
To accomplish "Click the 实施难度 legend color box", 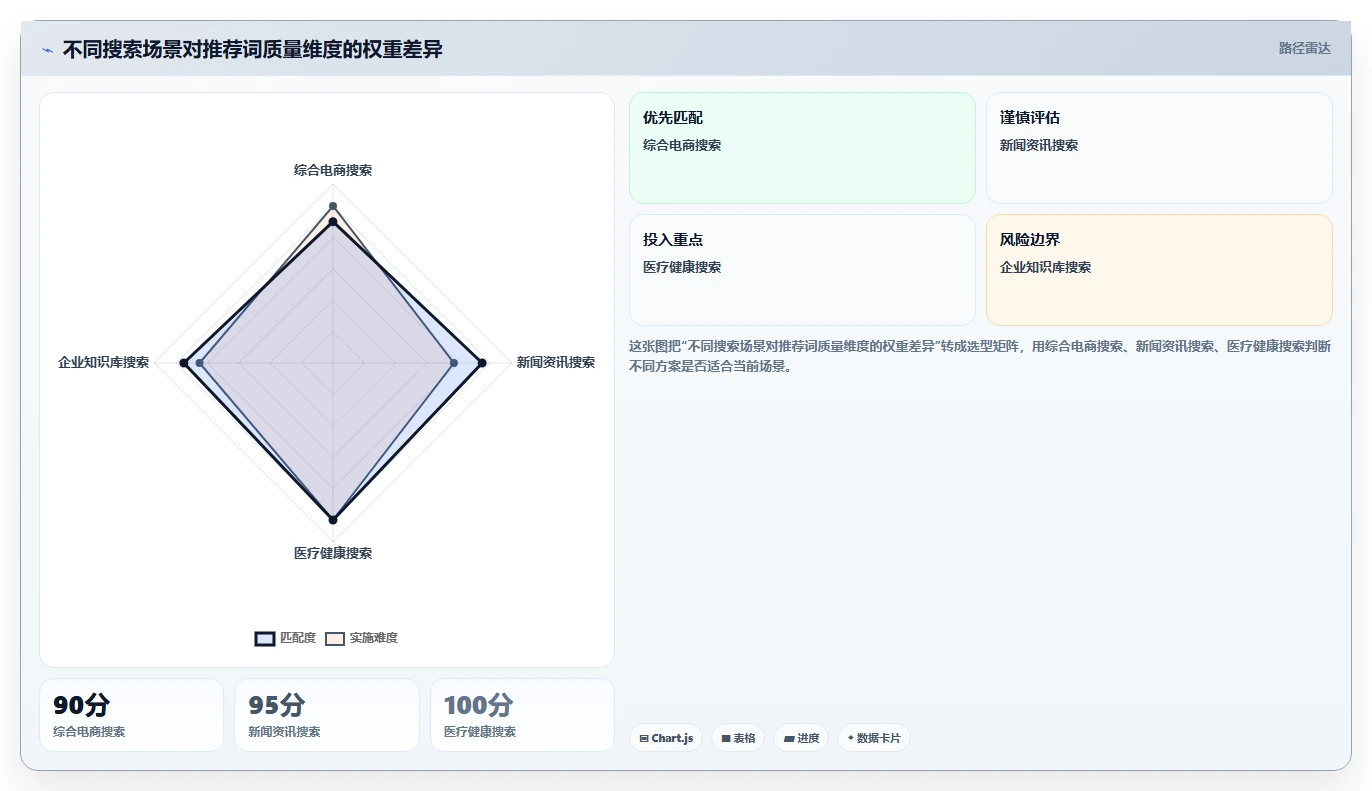I will click(x=335, y=638).
